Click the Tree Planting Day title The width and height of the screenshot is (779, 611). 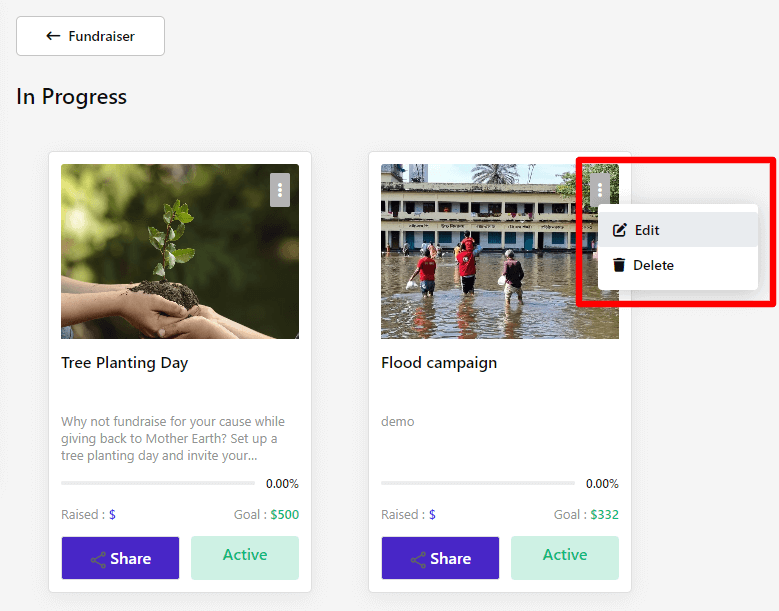click(124, 363)
